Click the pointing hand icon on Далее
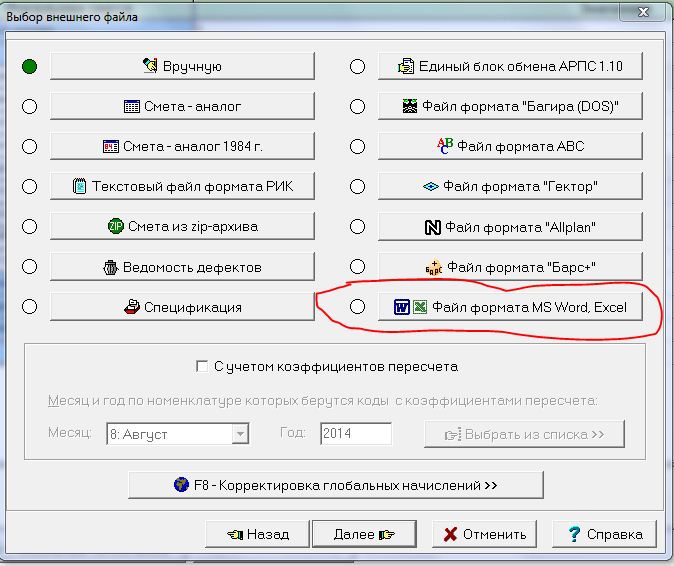Image resolution: width=674 pixels, height=566 pixels. pyautogui.click(x=386, y=535)
